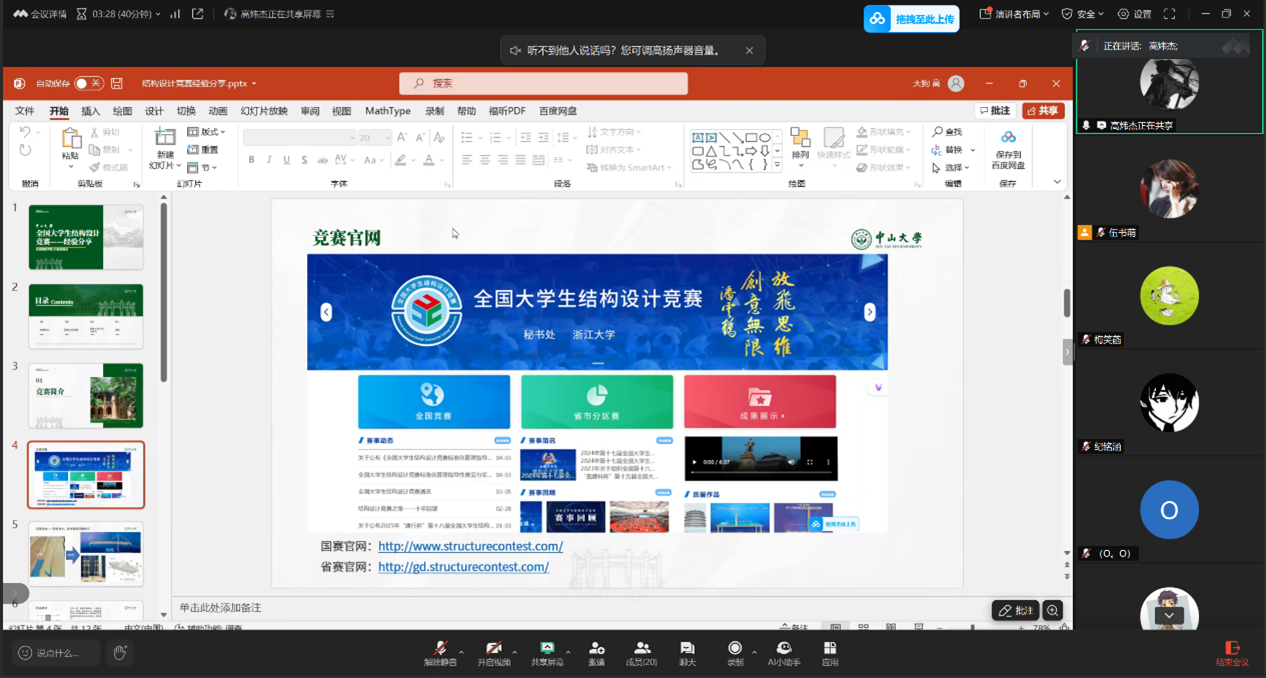
Task: Switch to the Animations ribbon tab
Action: click(x=218, y=111)
